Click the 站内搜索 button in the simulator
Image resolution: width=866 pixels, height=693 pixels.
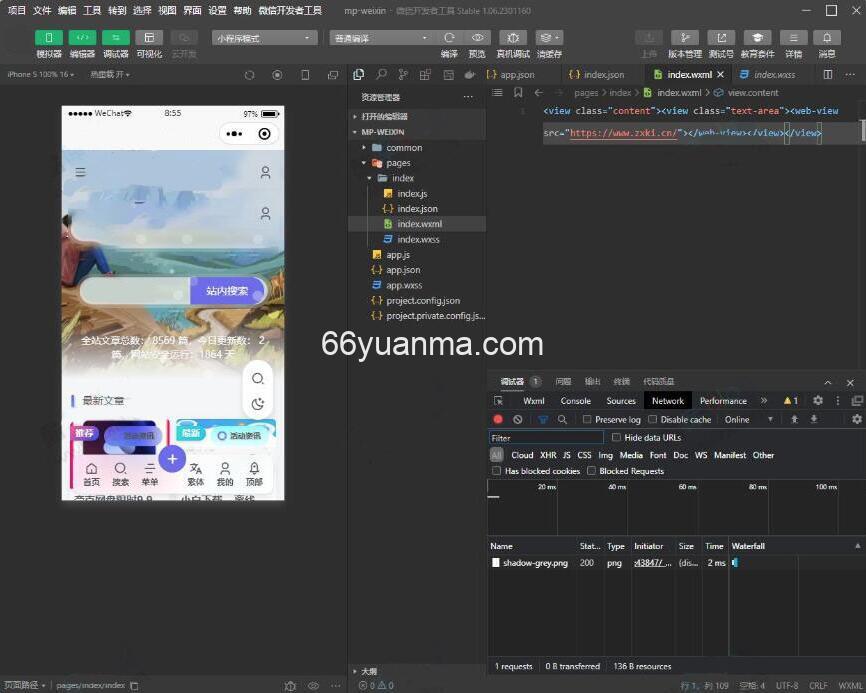227,291
